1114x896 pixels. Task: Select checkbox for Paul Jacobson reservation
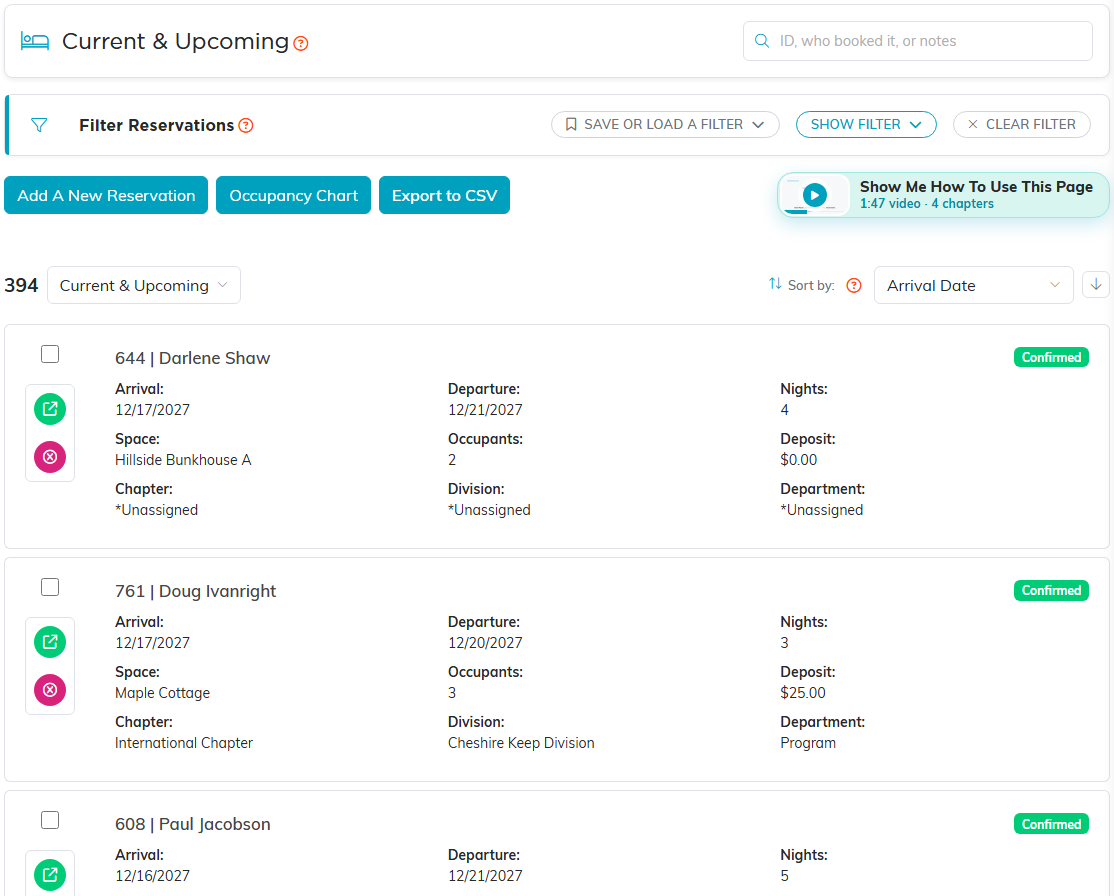click(50, 820)
